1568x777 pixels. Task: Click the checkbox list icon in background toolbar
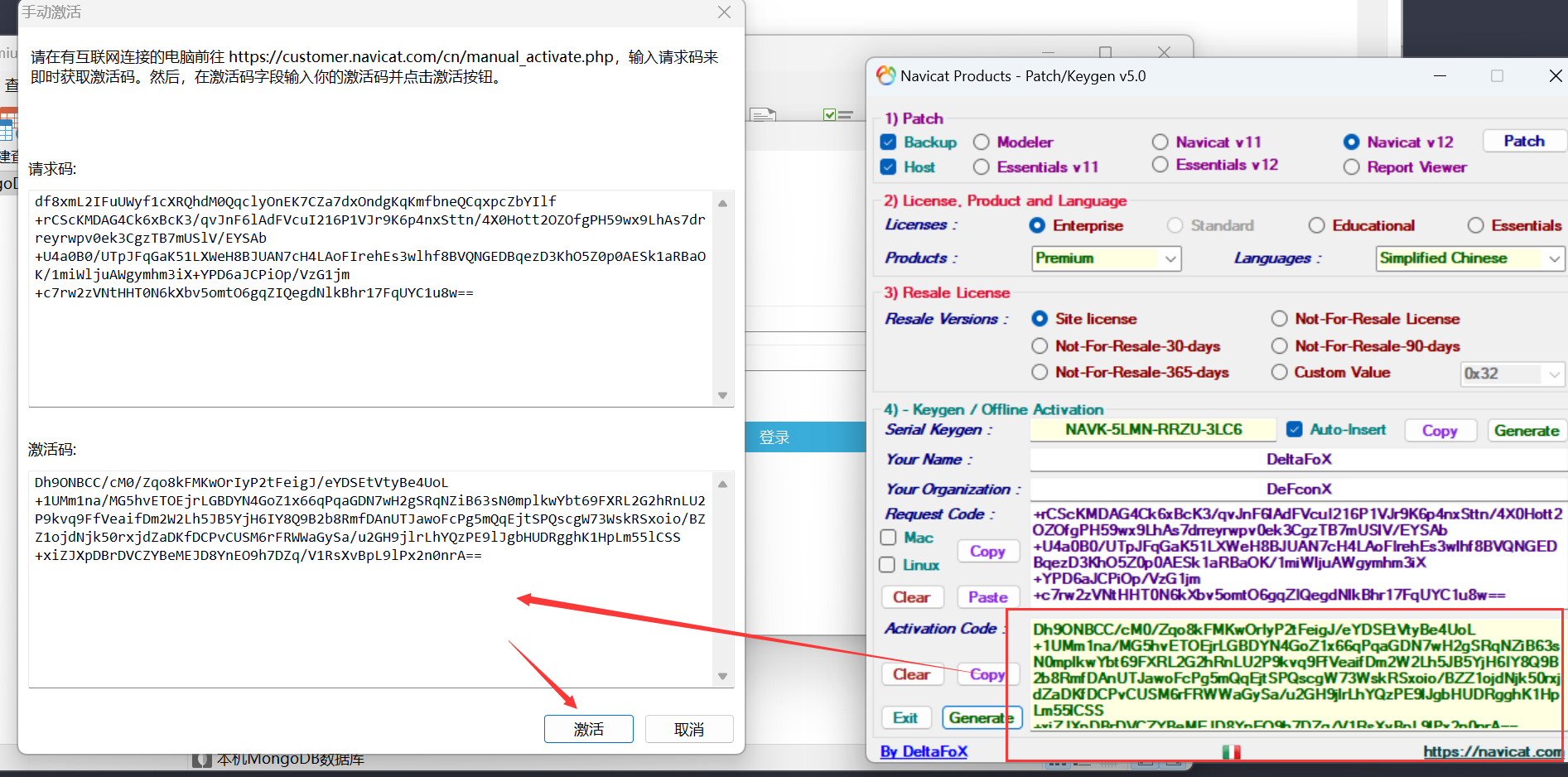coord(838,114)
